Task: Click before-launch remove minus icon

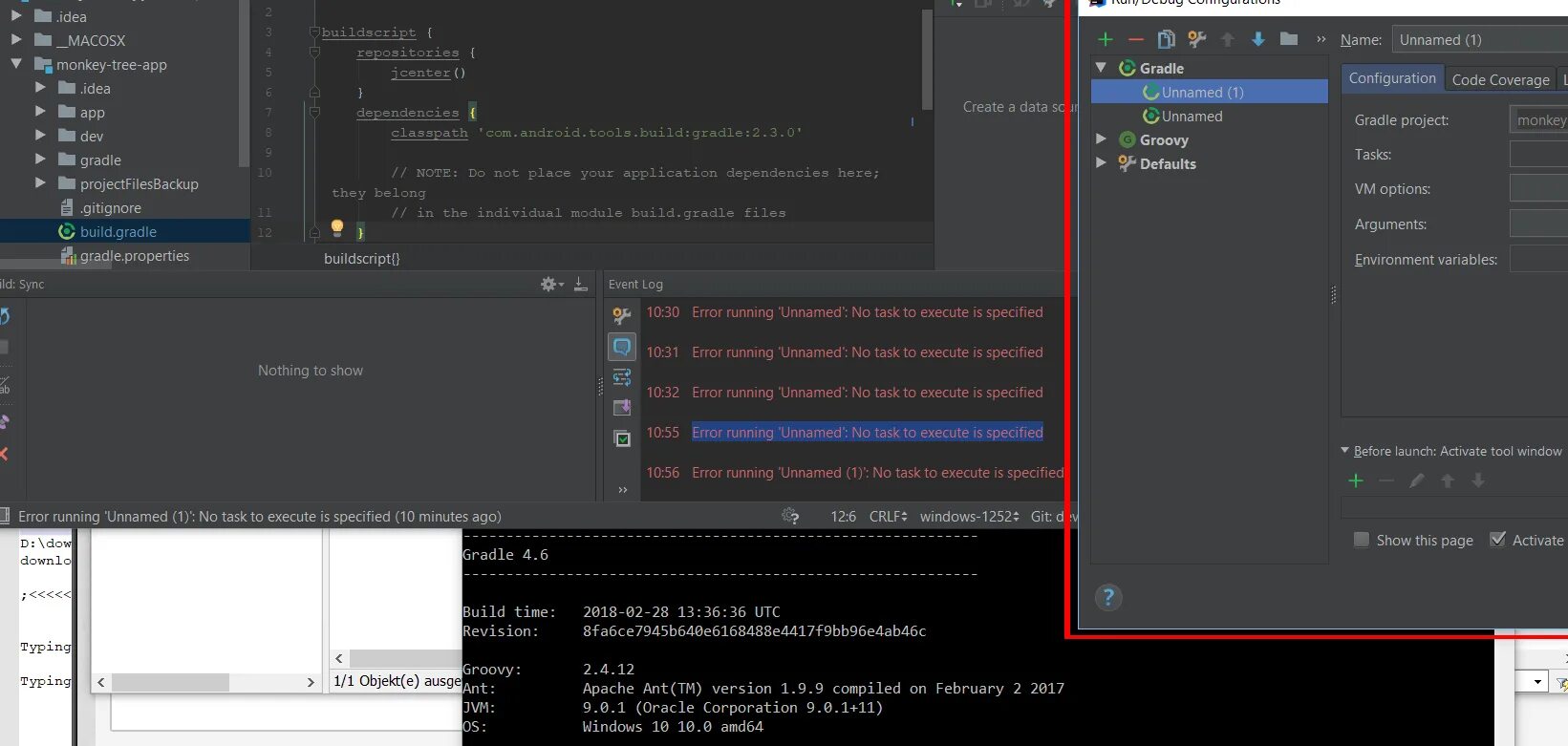Action: coord(1386,480)
